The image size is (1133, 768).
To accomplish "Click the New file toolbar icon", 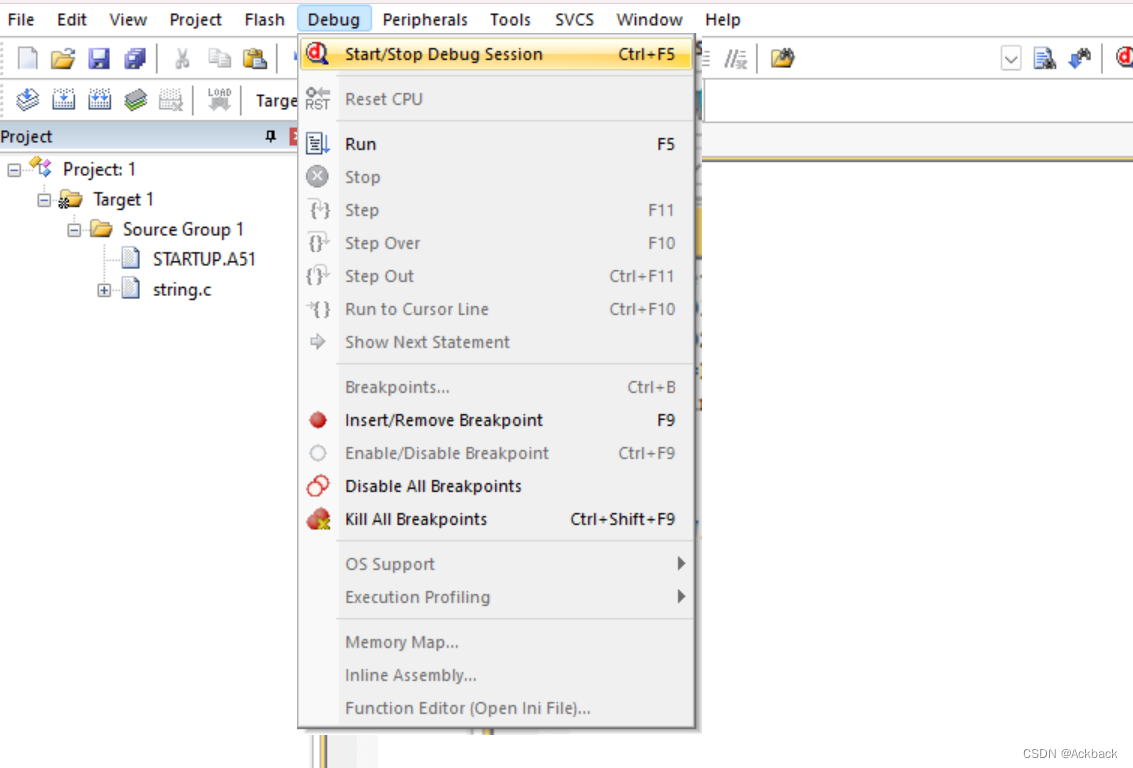I will 27,58.
